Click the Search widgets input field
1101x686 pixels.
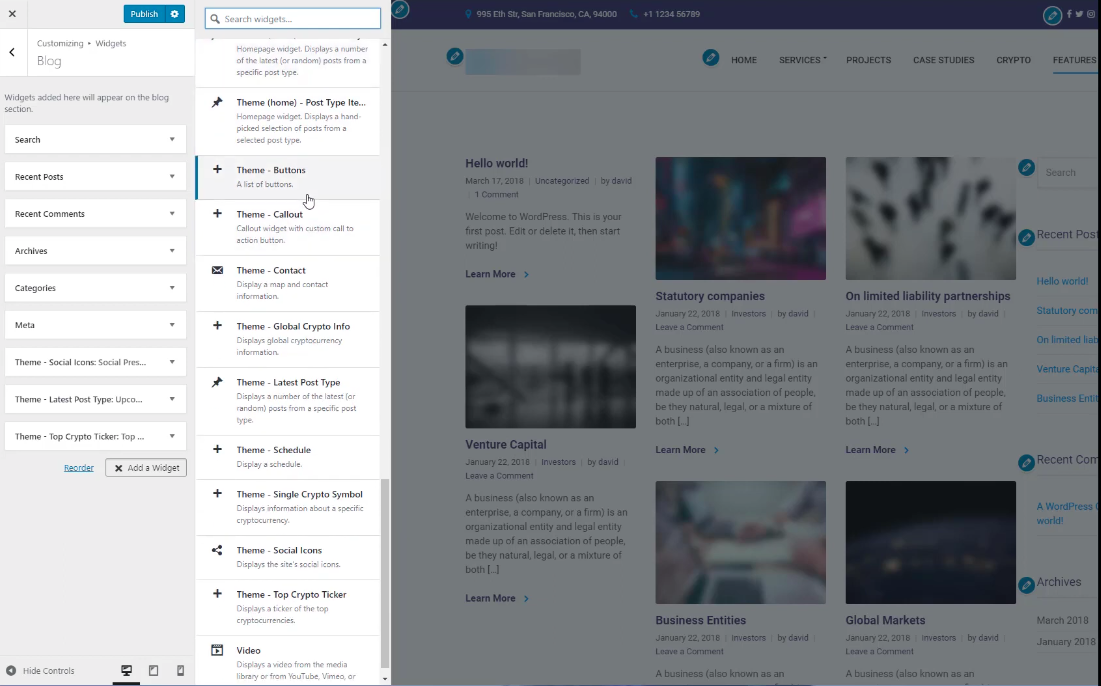pyautogui.click(x=293, y=19)
